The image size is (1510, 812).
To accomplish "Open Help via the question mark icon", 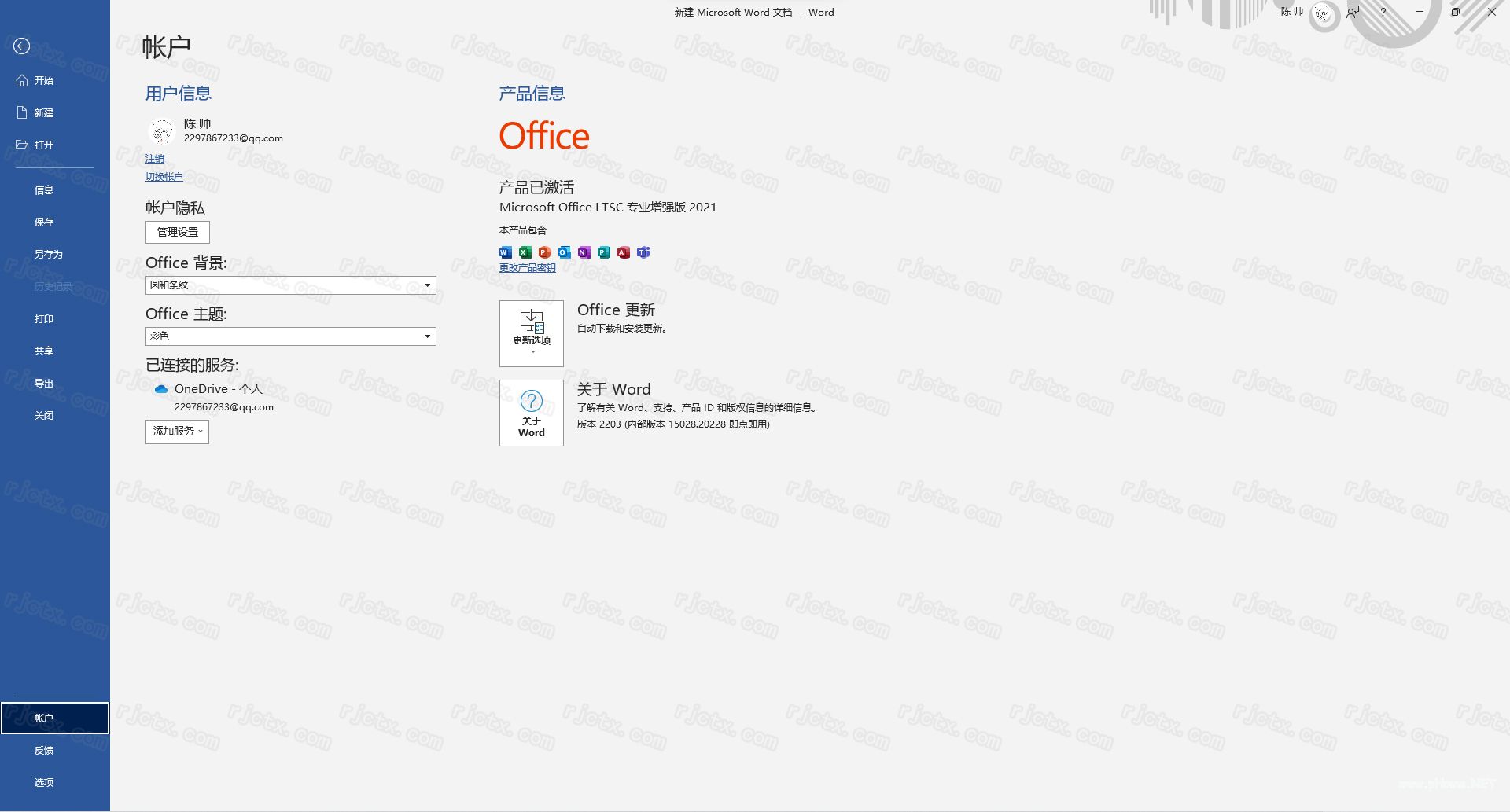I will point(1382,12).
